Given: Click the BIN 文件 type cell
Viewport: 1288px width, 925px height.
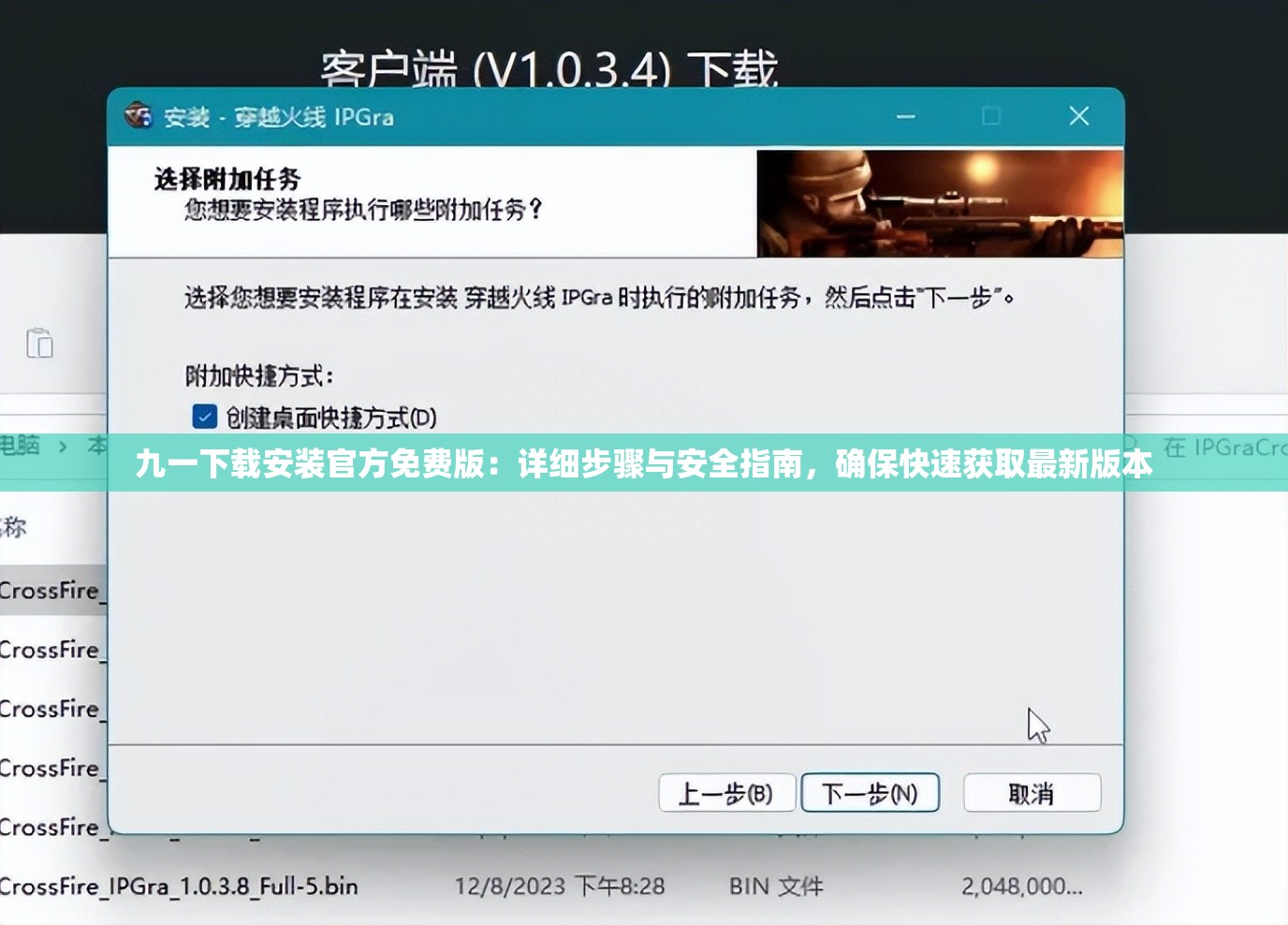Looking at the screenshot, I should 776,886.
